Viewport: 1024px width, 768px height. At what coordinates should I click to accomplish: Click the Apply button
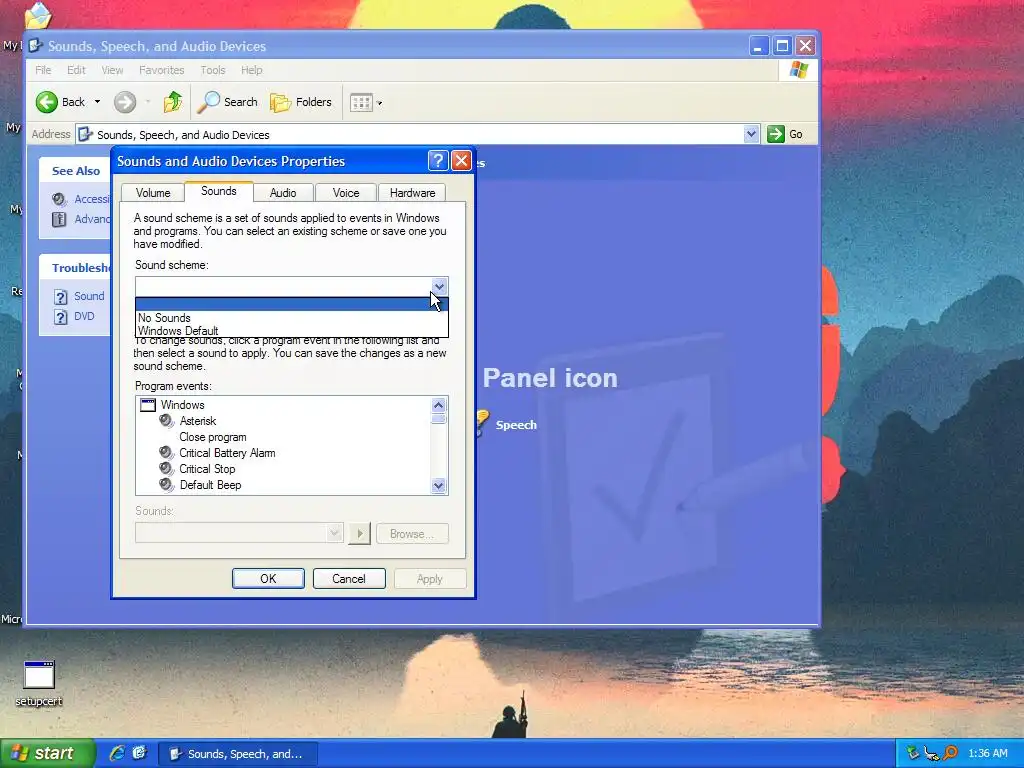pos(430,579)
